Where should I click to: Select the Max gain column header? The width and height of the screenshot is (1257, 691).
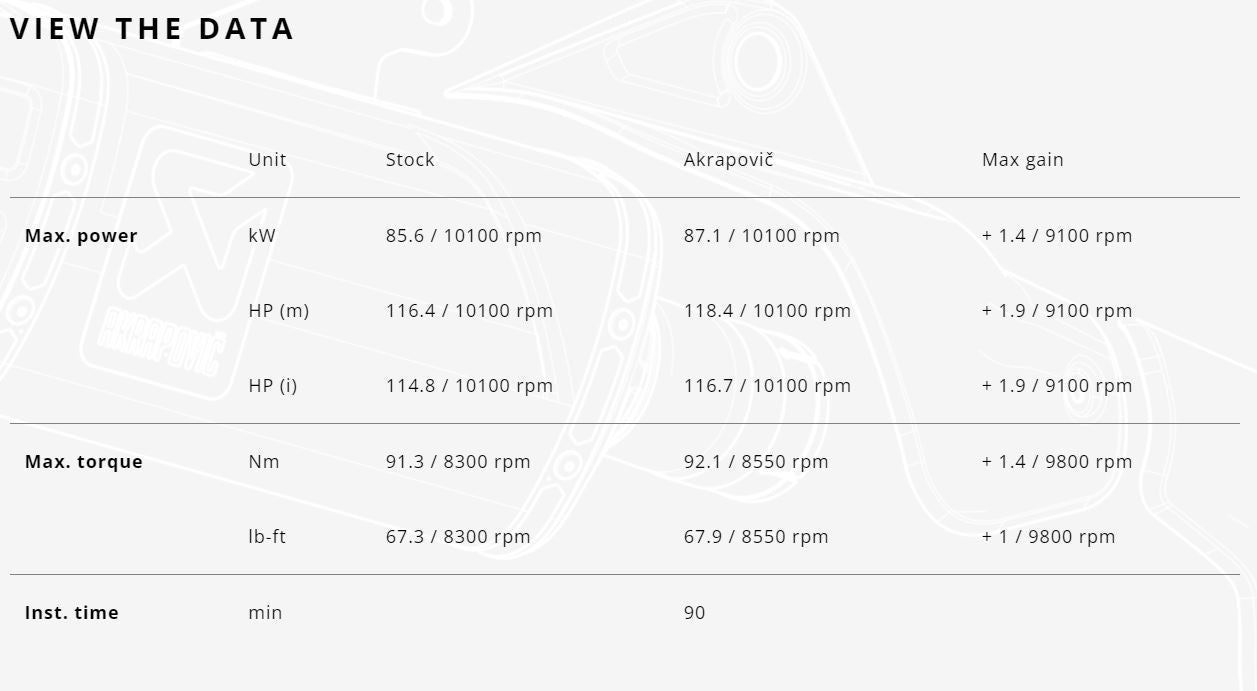[1022, 160]
